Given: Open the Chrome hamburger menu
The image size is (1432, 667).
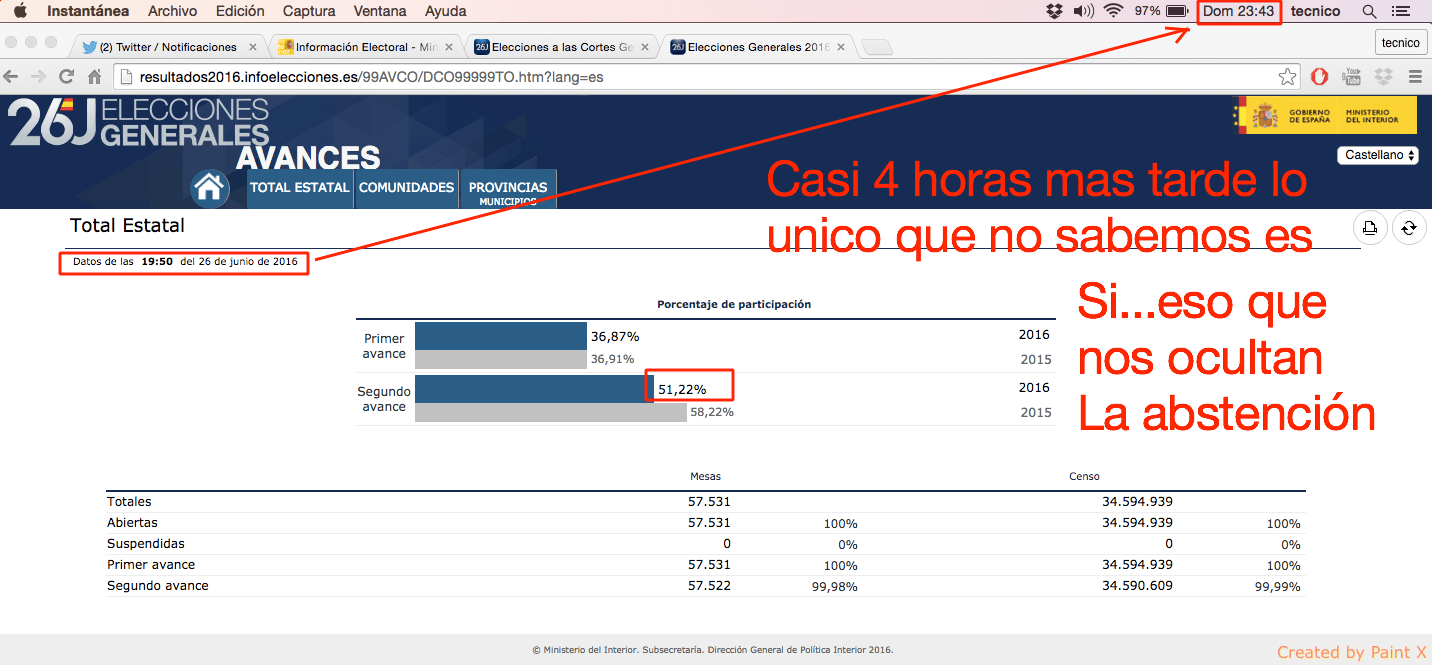Looking at the screenshot, I should [1415, 77].
